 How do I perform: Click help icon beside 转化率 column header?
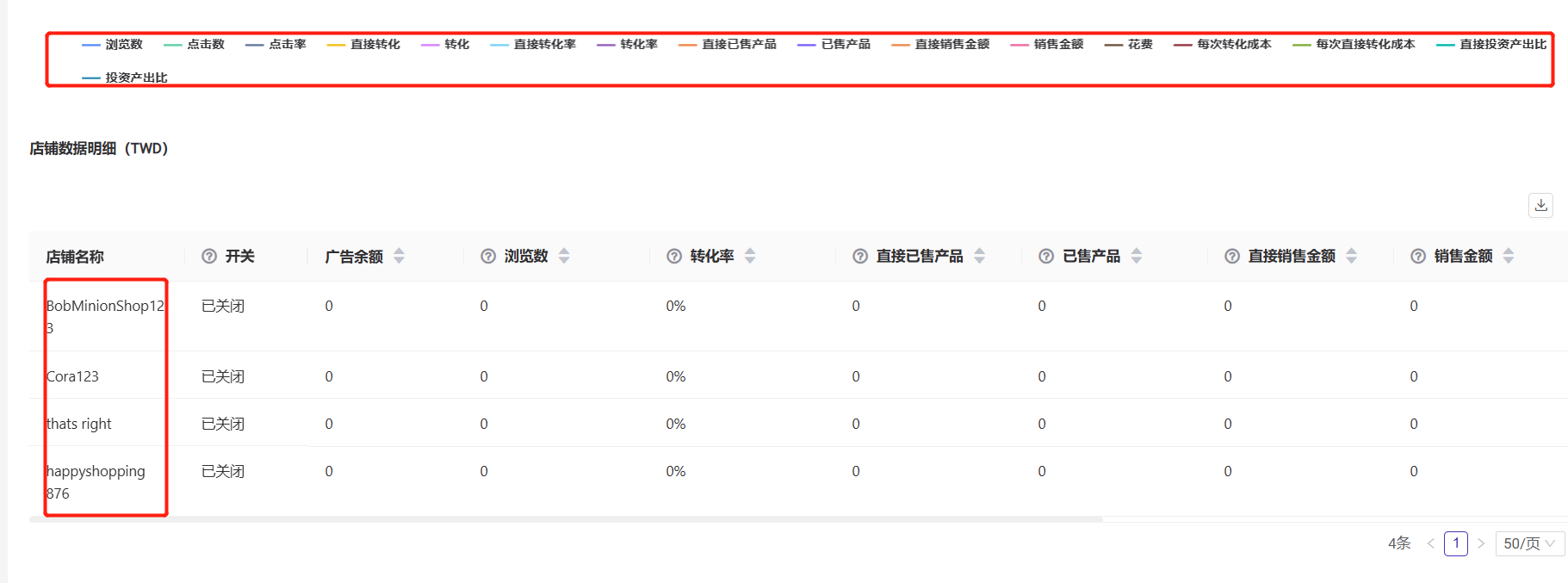tap(674, 257)
